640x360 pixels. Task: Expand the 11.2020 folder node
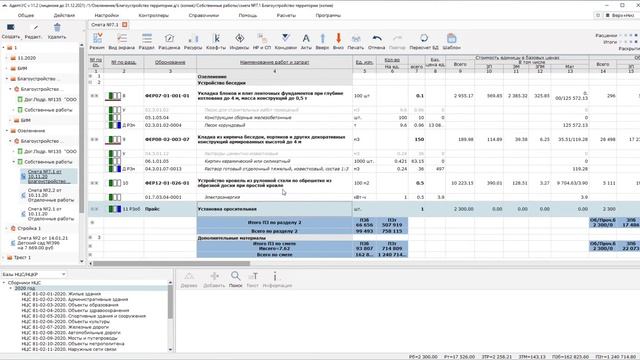click(x=7, y=58)
